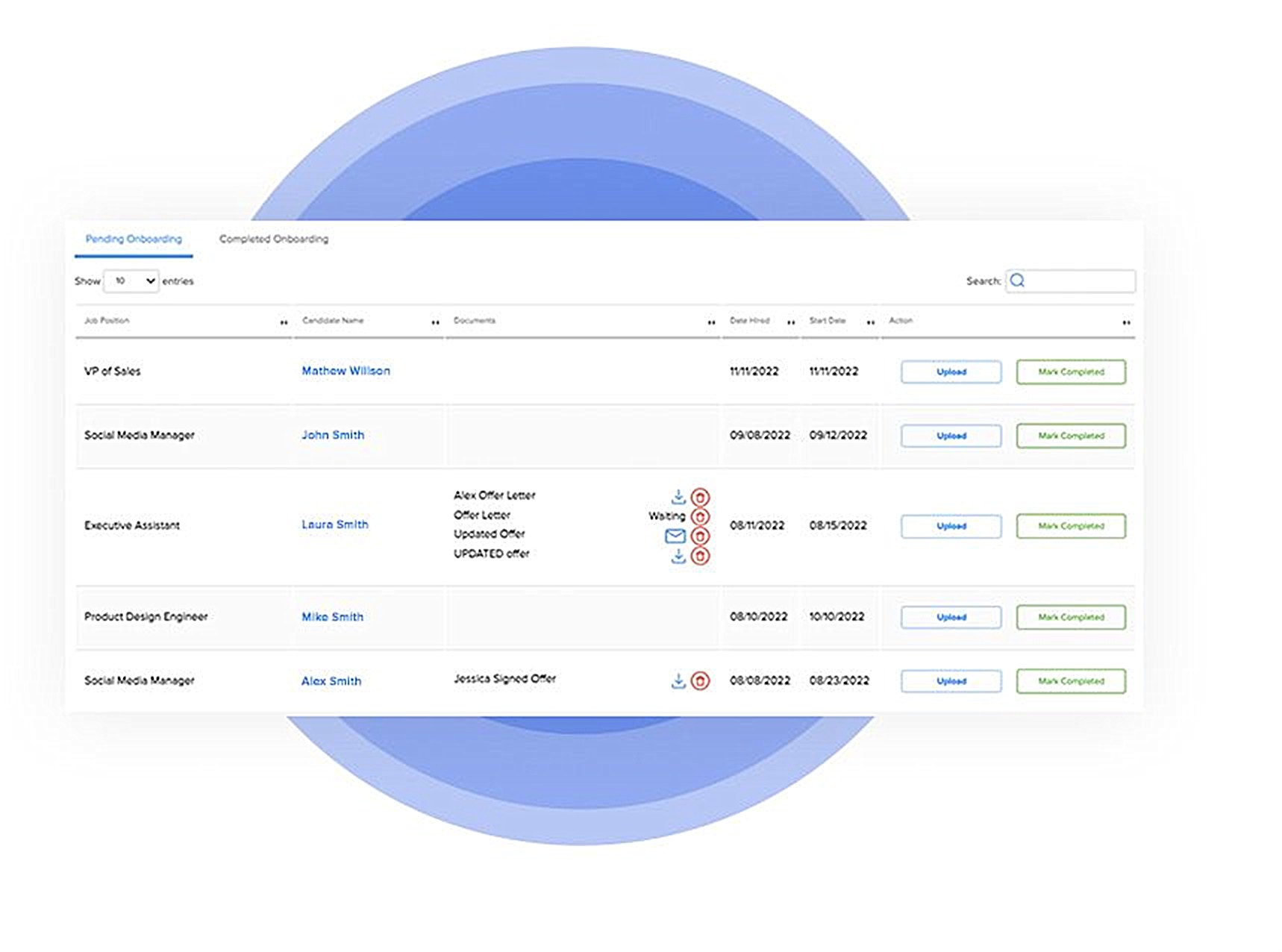Delete the Jessica Signed Offer document
The height and width of the screenshot is (952, 1282).
700,680
